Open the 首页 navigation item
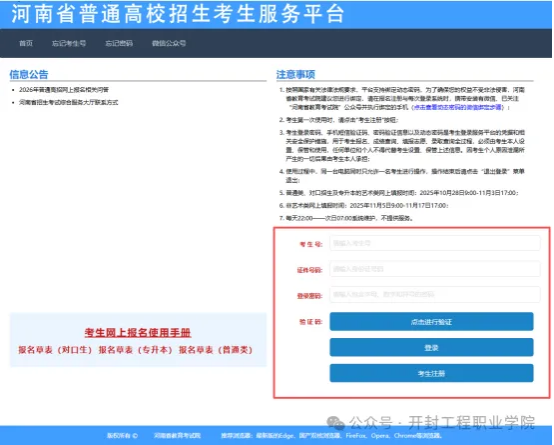The width and height of the screenshot is (554, 445). [26, 43]
